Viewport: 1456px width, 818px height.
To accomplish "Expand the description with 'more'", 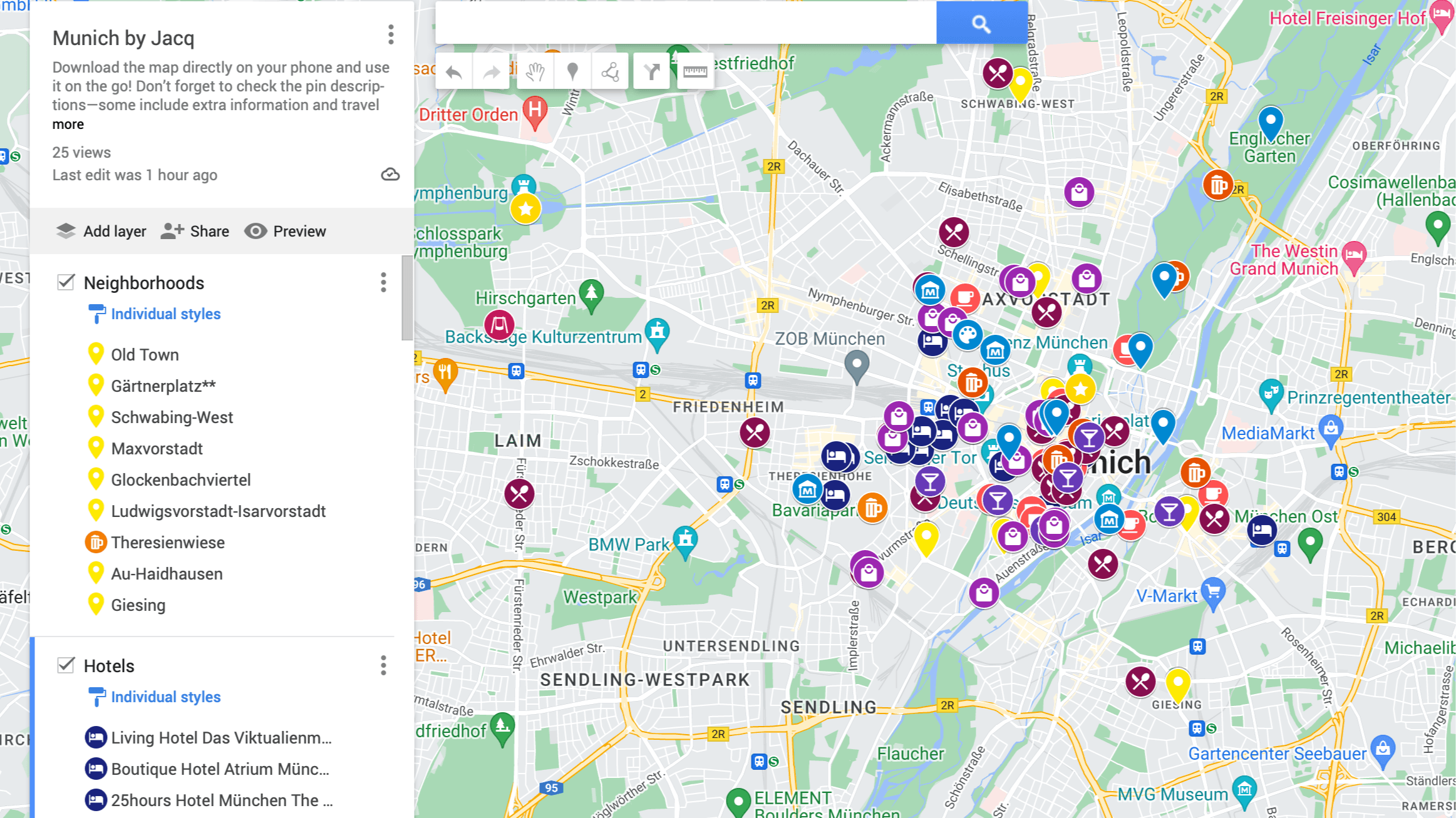I will coord(68,124).
